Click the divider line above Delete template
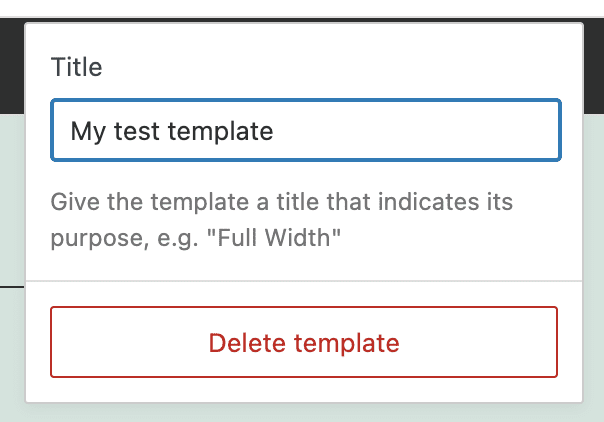The height and width of the screenshot is (422, 604). pos(304,281)
